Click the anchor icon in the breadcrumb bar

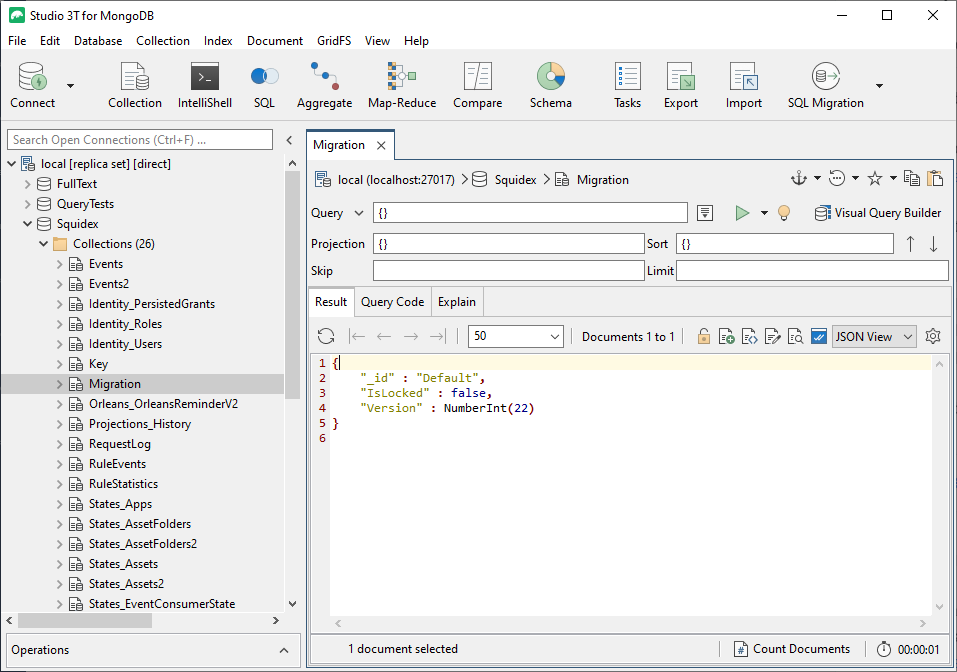[798, 179]
